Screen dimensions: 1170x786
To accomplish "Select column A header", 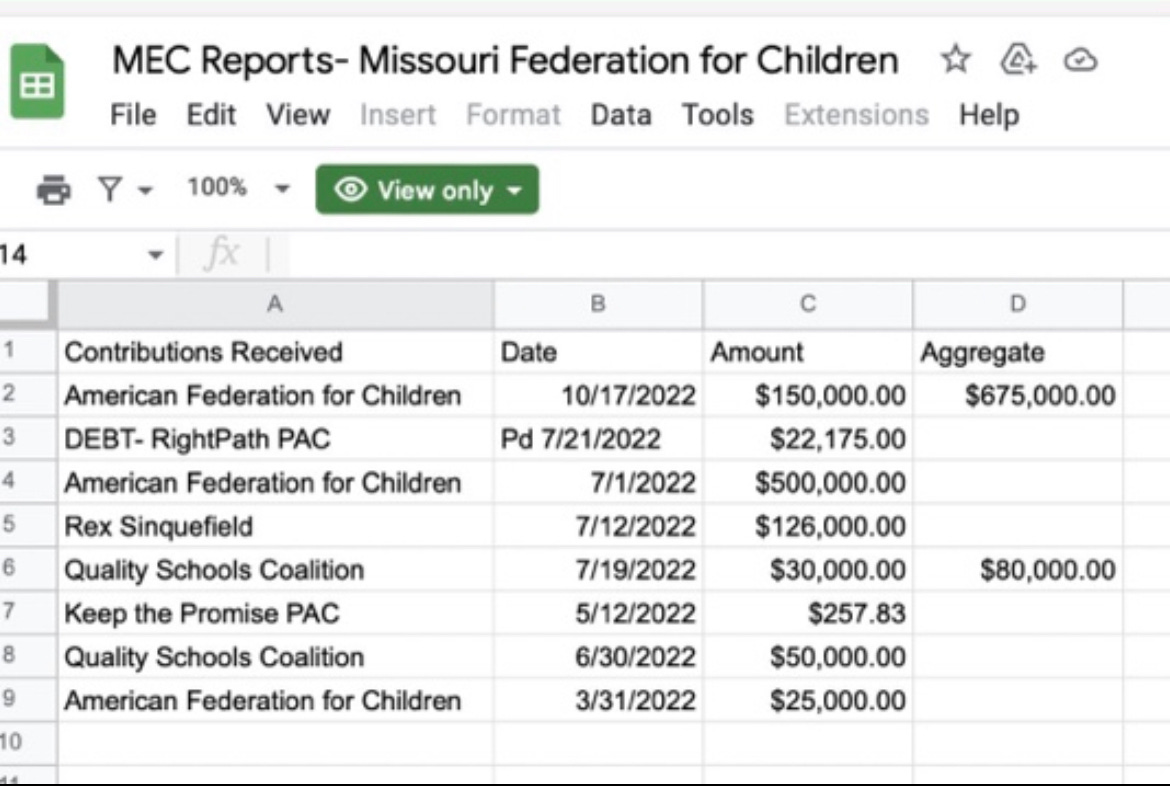I will [x=275, y=305].
